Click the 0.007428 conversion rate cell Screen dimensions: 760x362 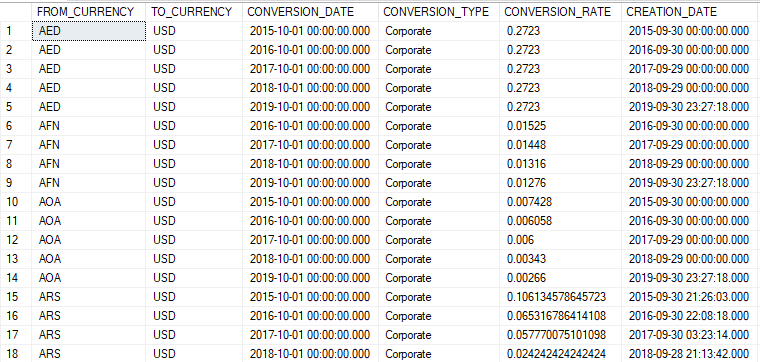561,202
